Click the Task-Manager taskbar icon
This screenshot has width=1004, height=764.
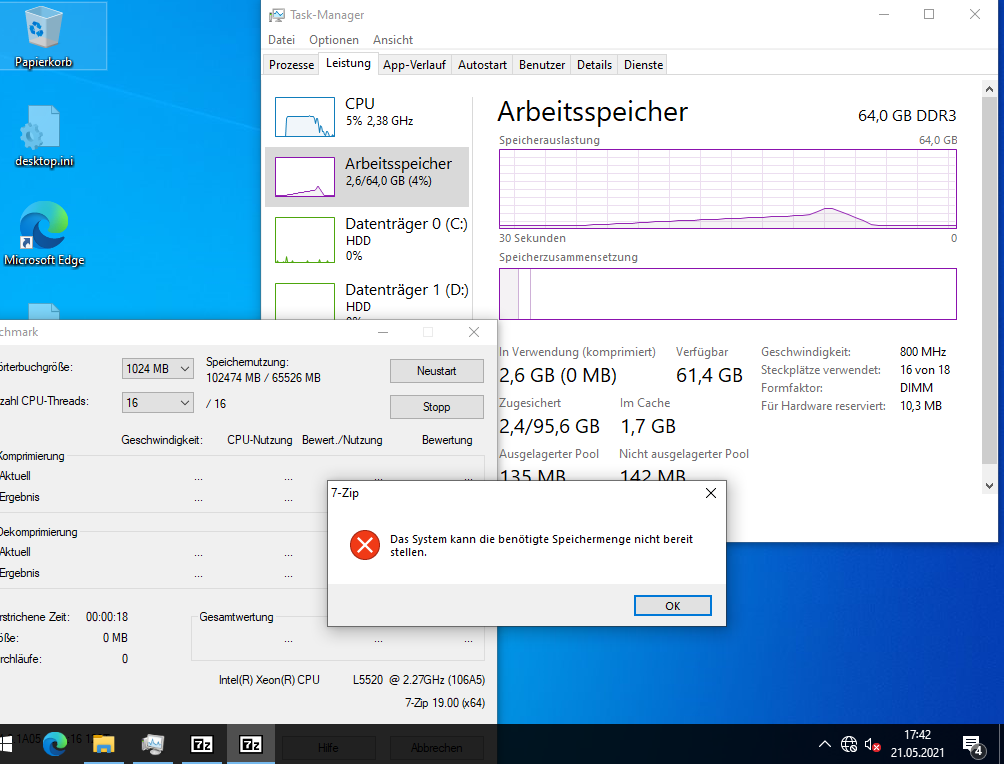(x=153, y=744)
